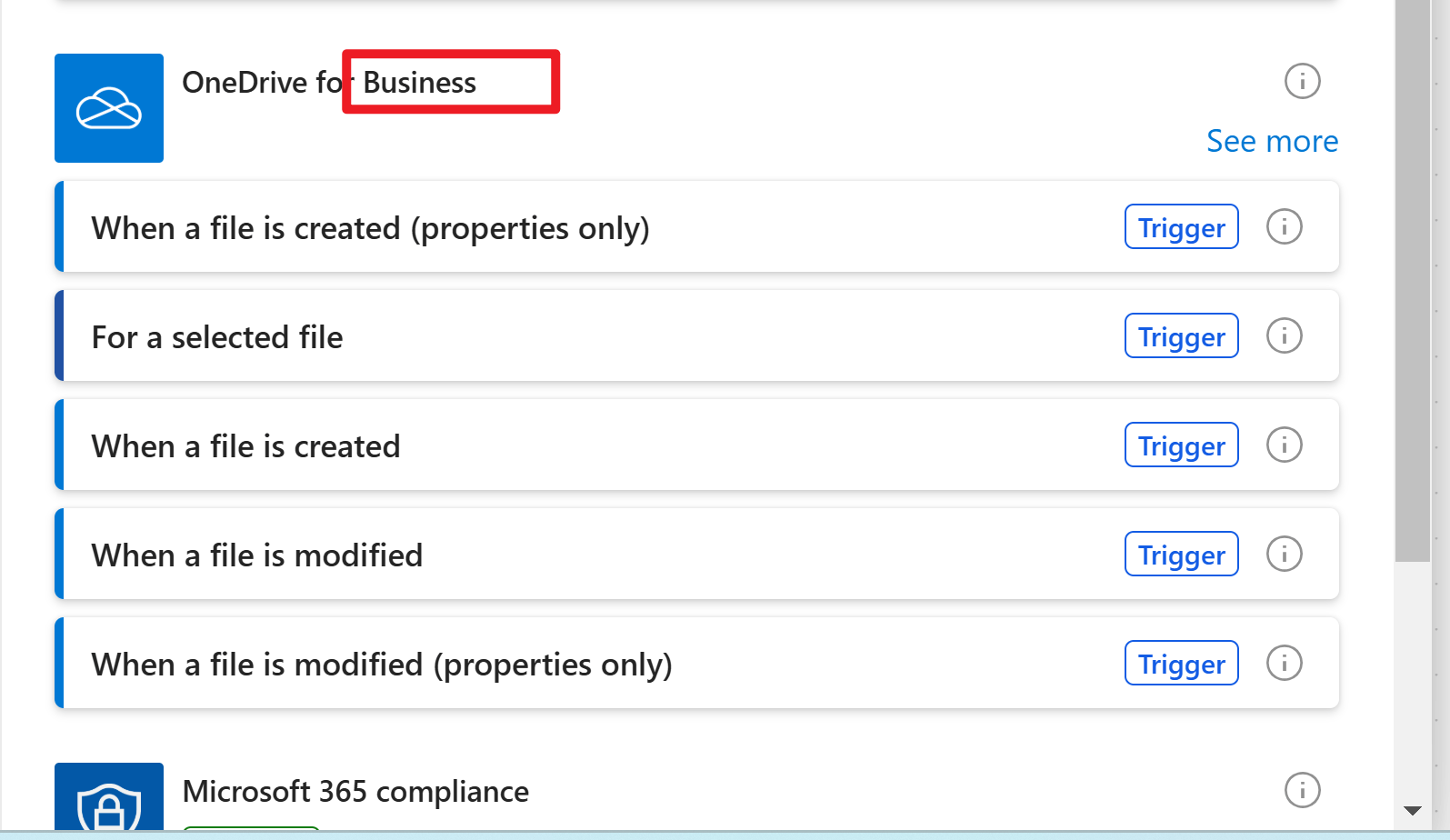Choose the 'When a file is modified' trigger

coord(696,554)
